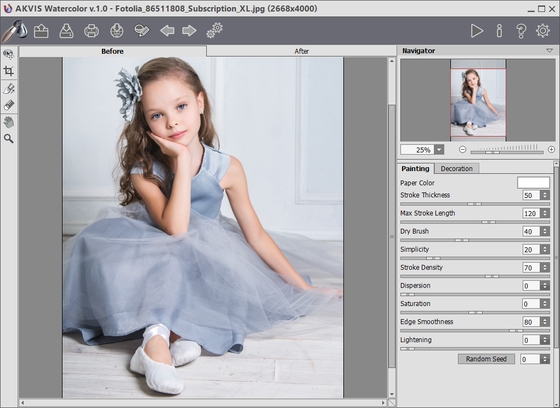
Task: Select the Hand pan tool
Action: [9, 122]
